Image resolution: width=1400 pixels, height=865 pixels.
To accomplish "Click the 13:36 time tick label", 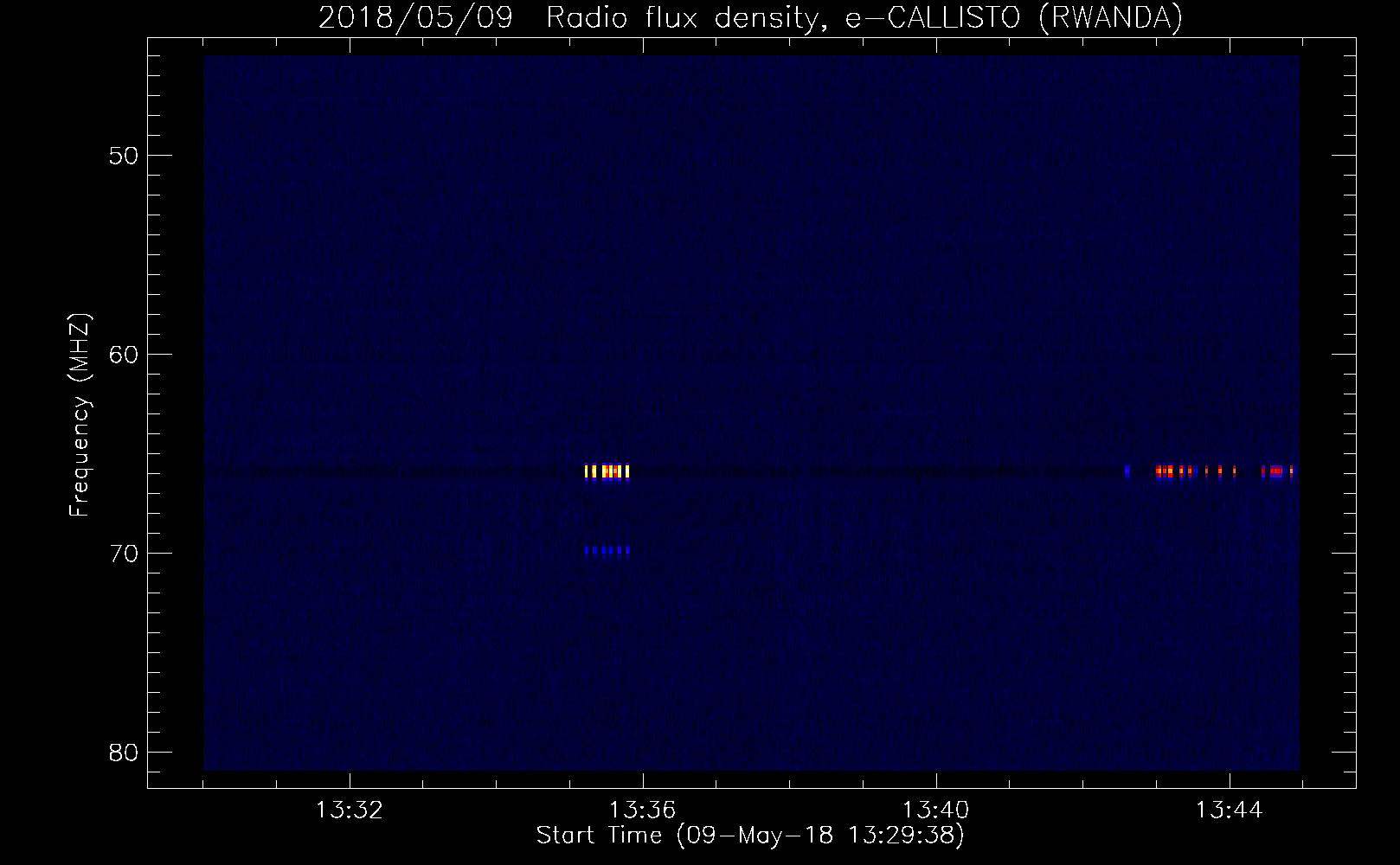I will click(643, 811).
